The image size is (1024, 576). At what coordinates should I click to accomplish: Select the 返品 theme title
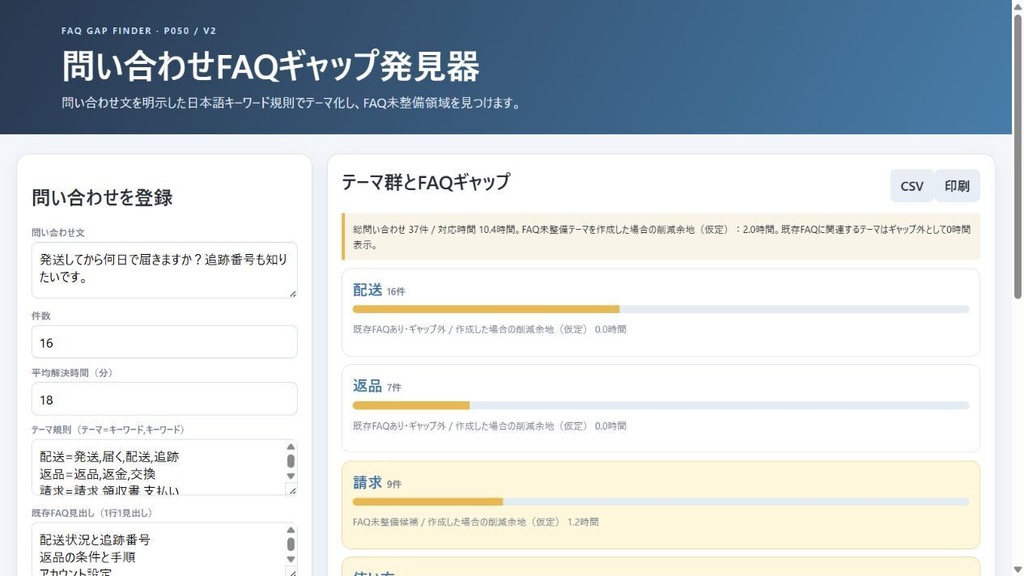pos(367,386)
